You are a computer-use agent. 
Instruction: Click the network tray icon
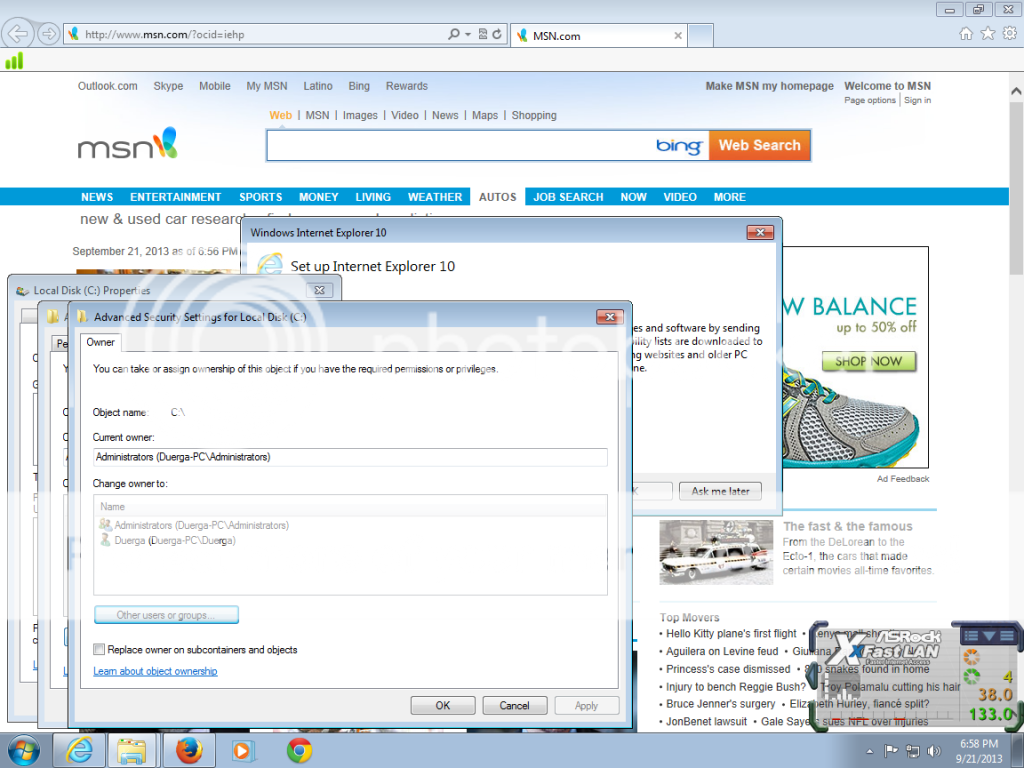coord(913,752)
